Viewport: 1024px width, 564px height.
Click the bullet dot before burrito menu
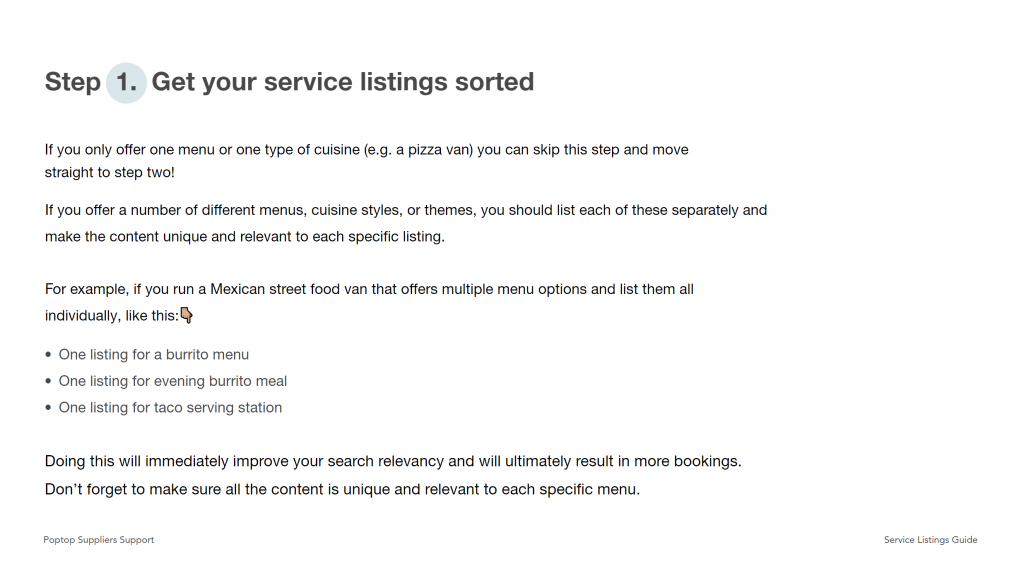coord(49,355)
